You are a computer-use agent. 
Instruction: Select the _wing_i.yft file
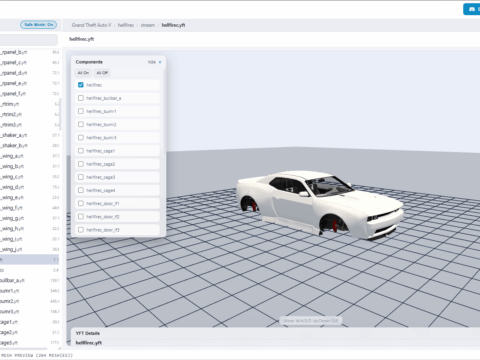point(29,239)
